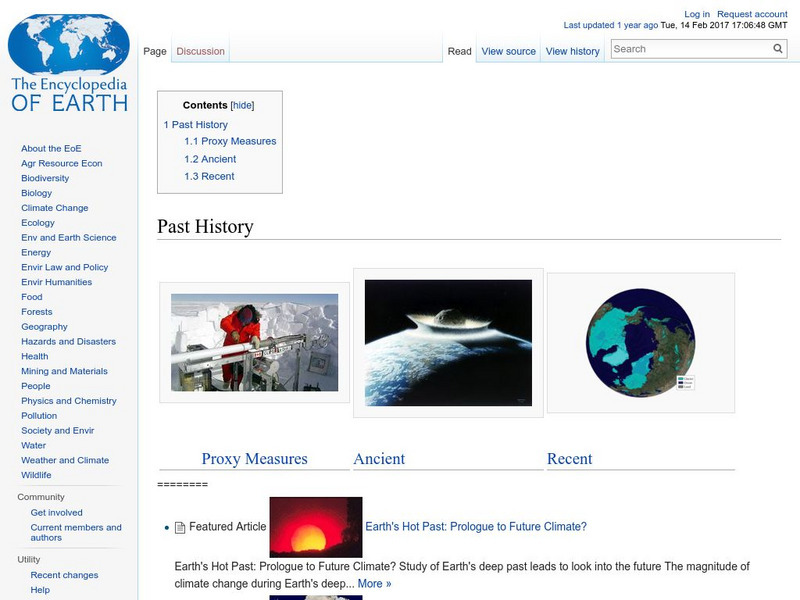The image size is (800, 600).
Task: Open Health topic in sidebar
Action: 35,356
